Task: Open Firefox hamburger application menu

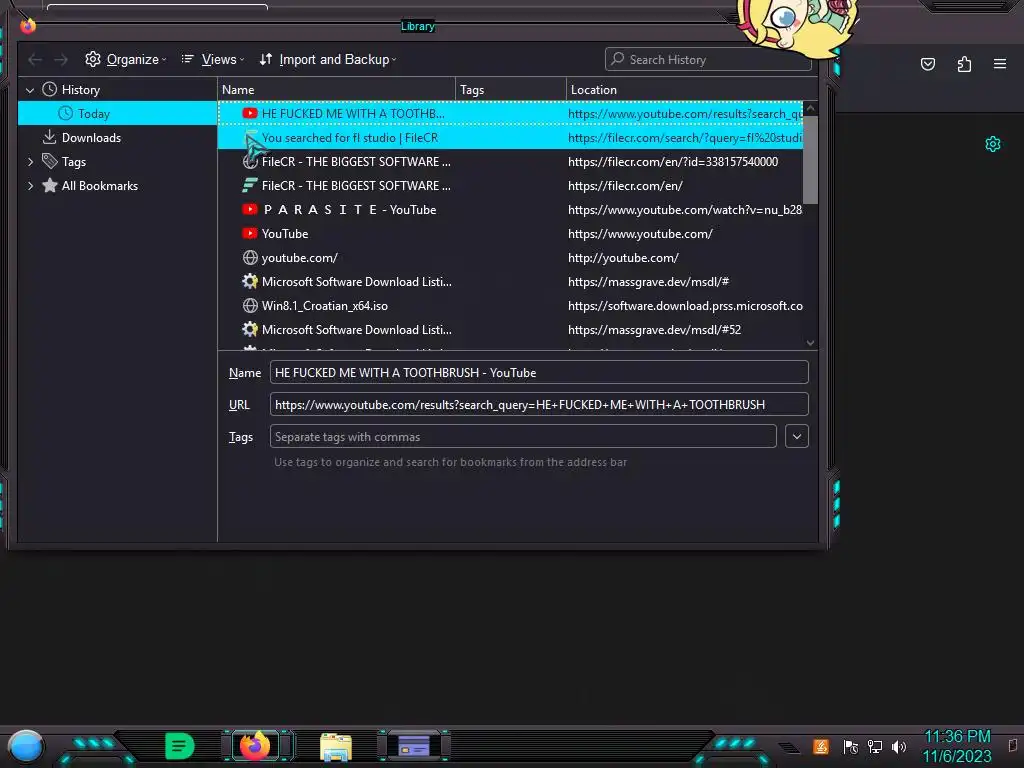Action: tap(1000, 64)
